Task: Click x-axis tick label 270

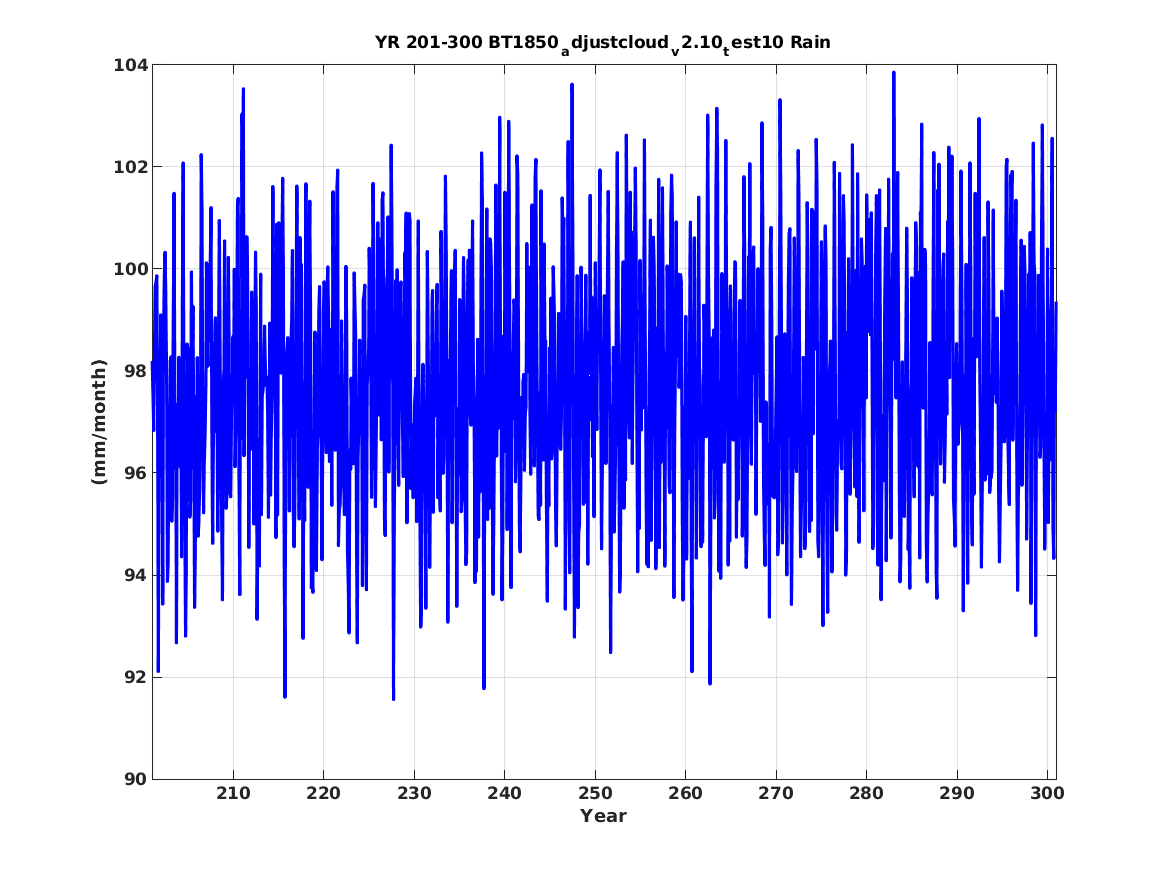Action: click(776, 793)
